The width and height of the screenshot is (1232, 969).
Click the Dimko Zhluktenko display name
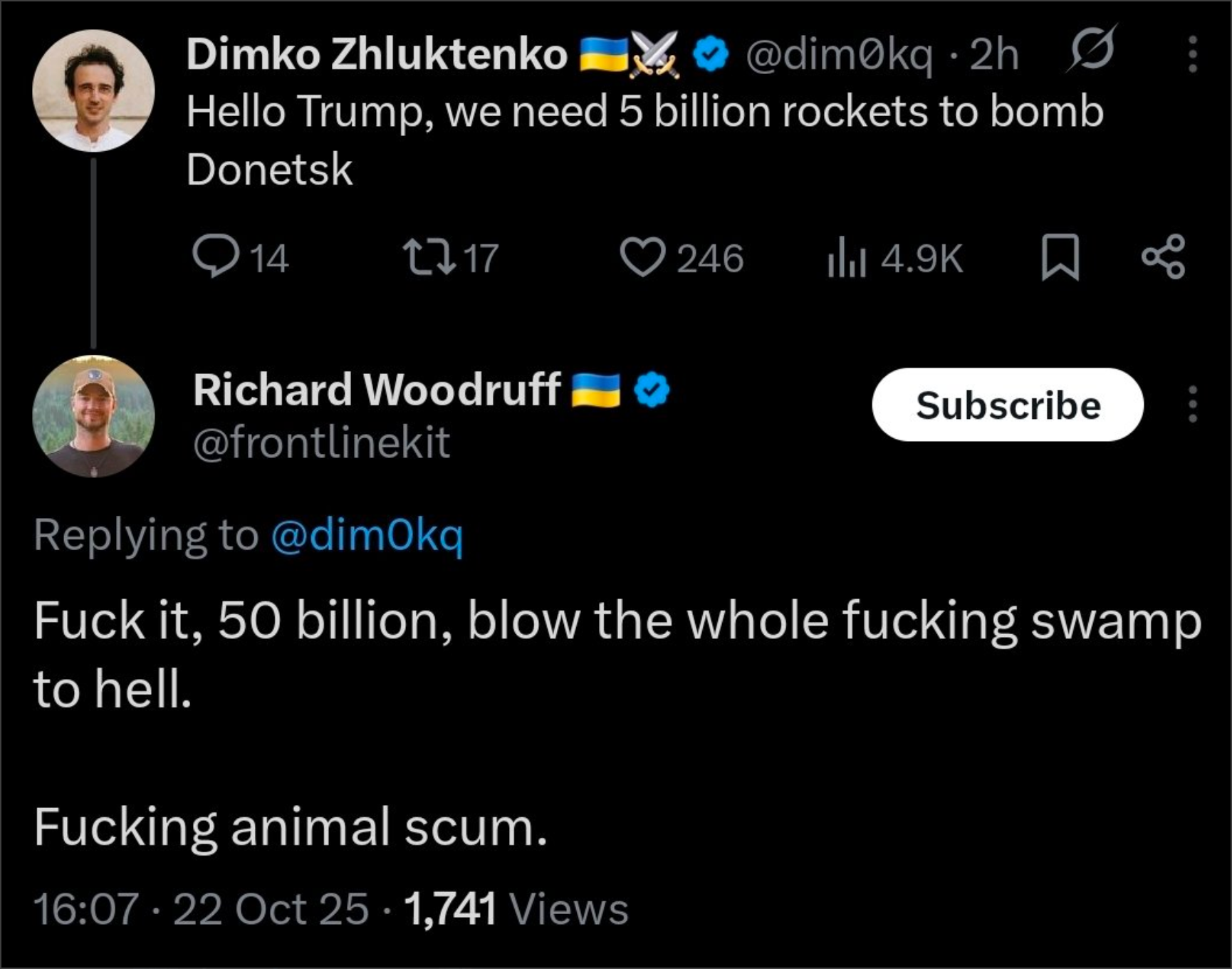tap(376, 54)
